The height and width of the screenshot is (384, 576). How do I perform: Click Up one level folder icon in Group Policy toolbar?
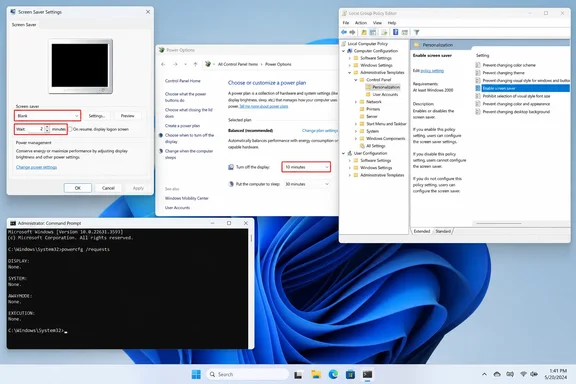(364, 32)
